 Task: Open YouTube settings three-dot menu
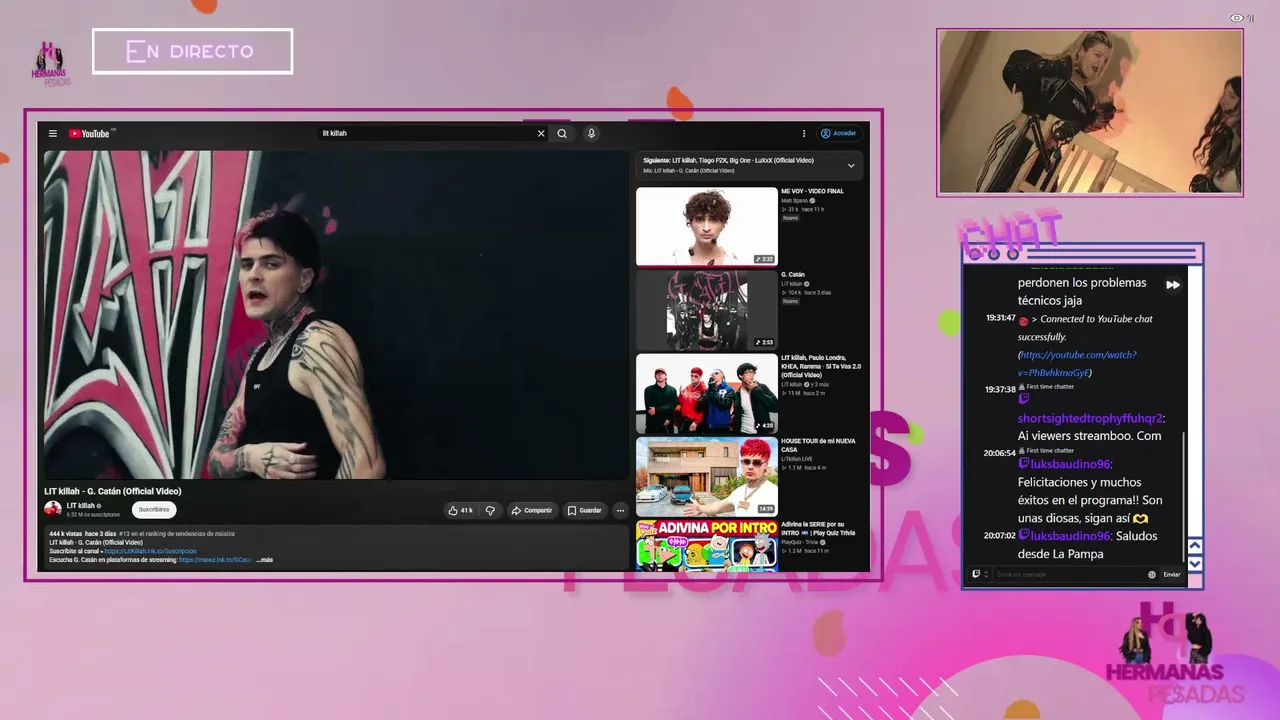coord(803,133)
